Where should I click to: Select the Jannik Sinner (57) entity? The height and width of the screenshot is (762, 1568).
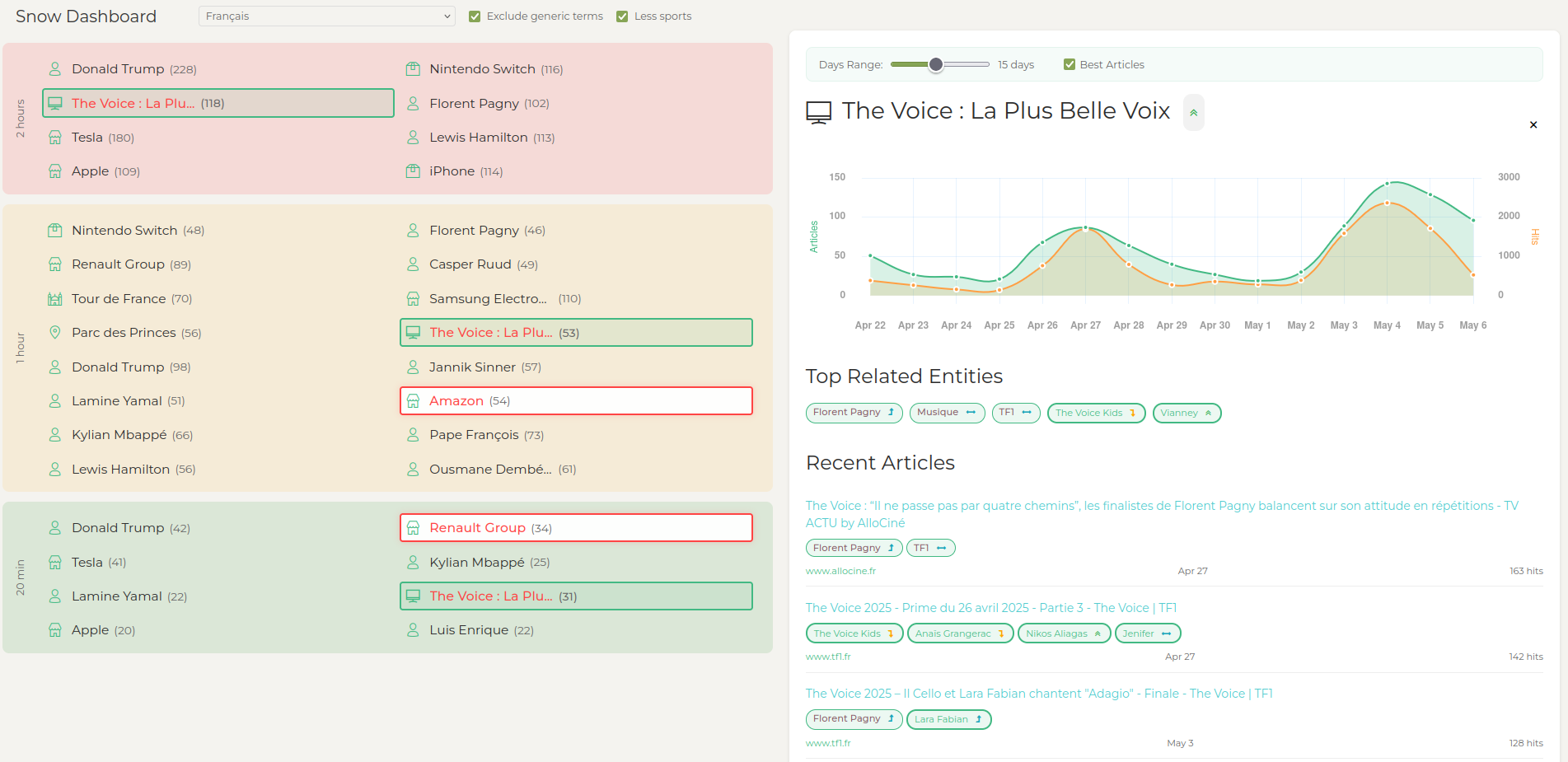(x=576, y=367)
